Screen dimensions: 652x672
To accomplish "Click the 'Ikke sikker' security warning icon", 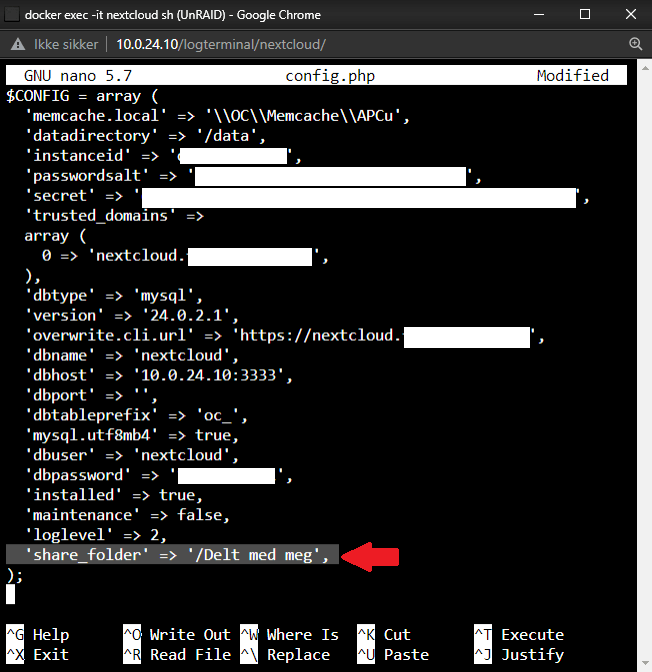I will click(x=18, y=44).
